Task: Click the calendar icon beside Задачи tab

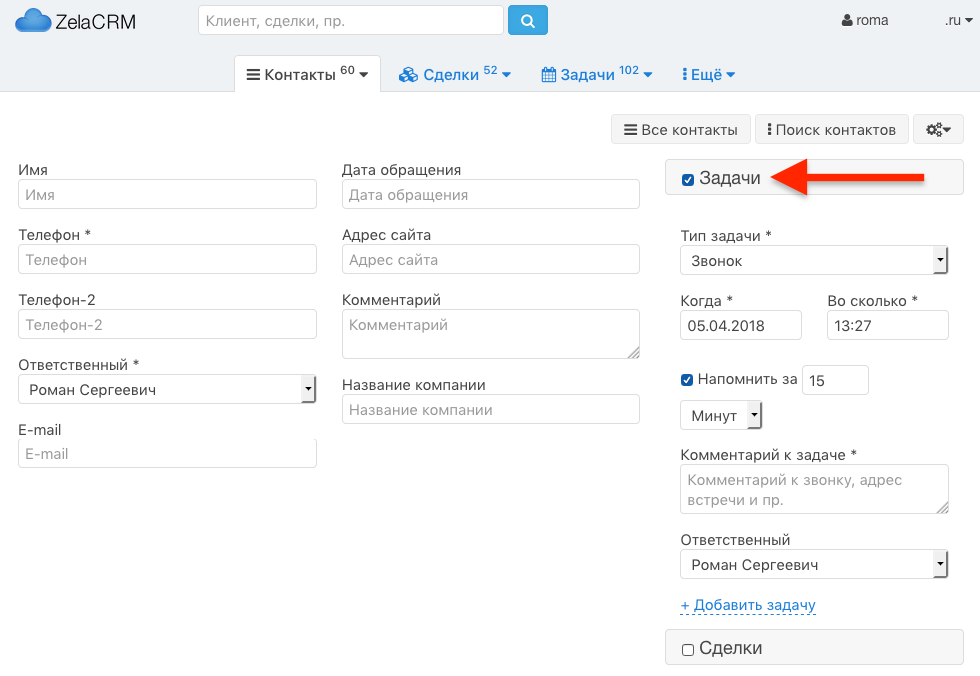Action: (548, 75)
